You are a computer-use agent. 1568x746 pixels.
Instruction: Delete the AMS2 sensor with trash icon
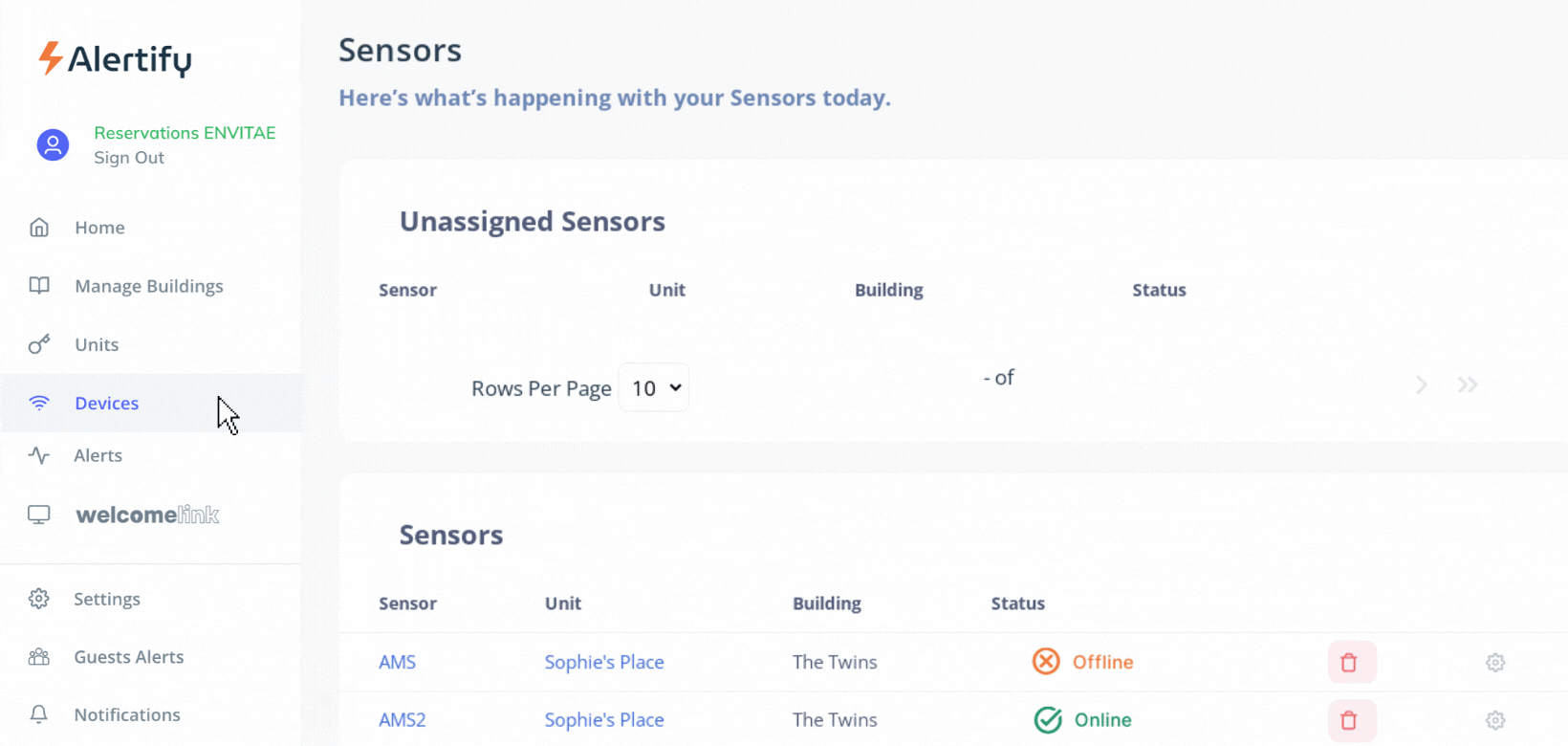(1349, 720)
